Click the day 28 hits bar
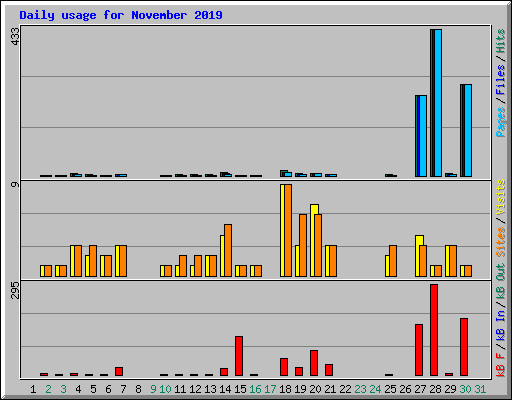Viewport: 512px width, 400px height. click(x=431, y=103)
